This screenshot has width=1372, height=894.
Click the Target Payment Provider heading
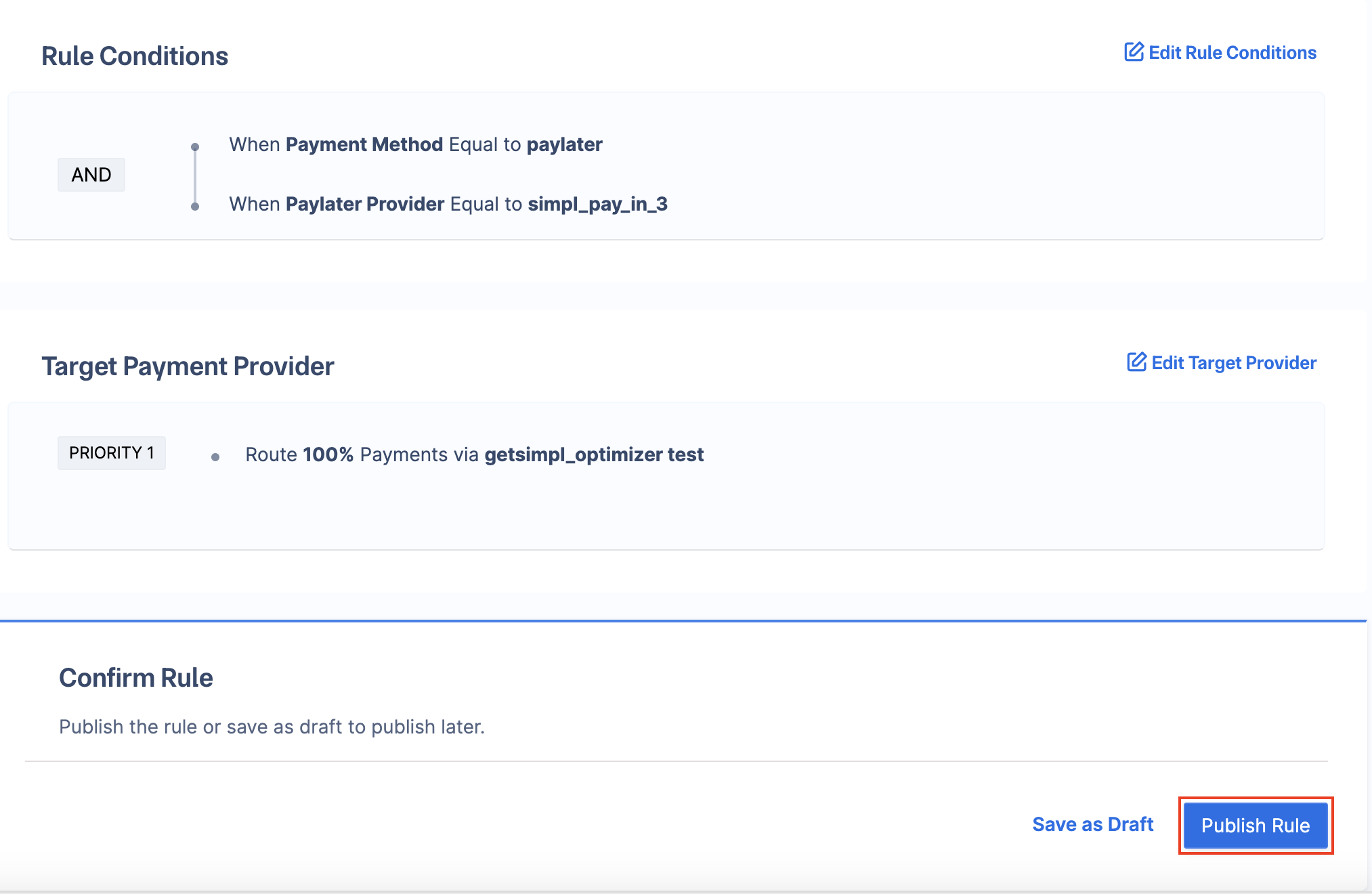point(188,366)
